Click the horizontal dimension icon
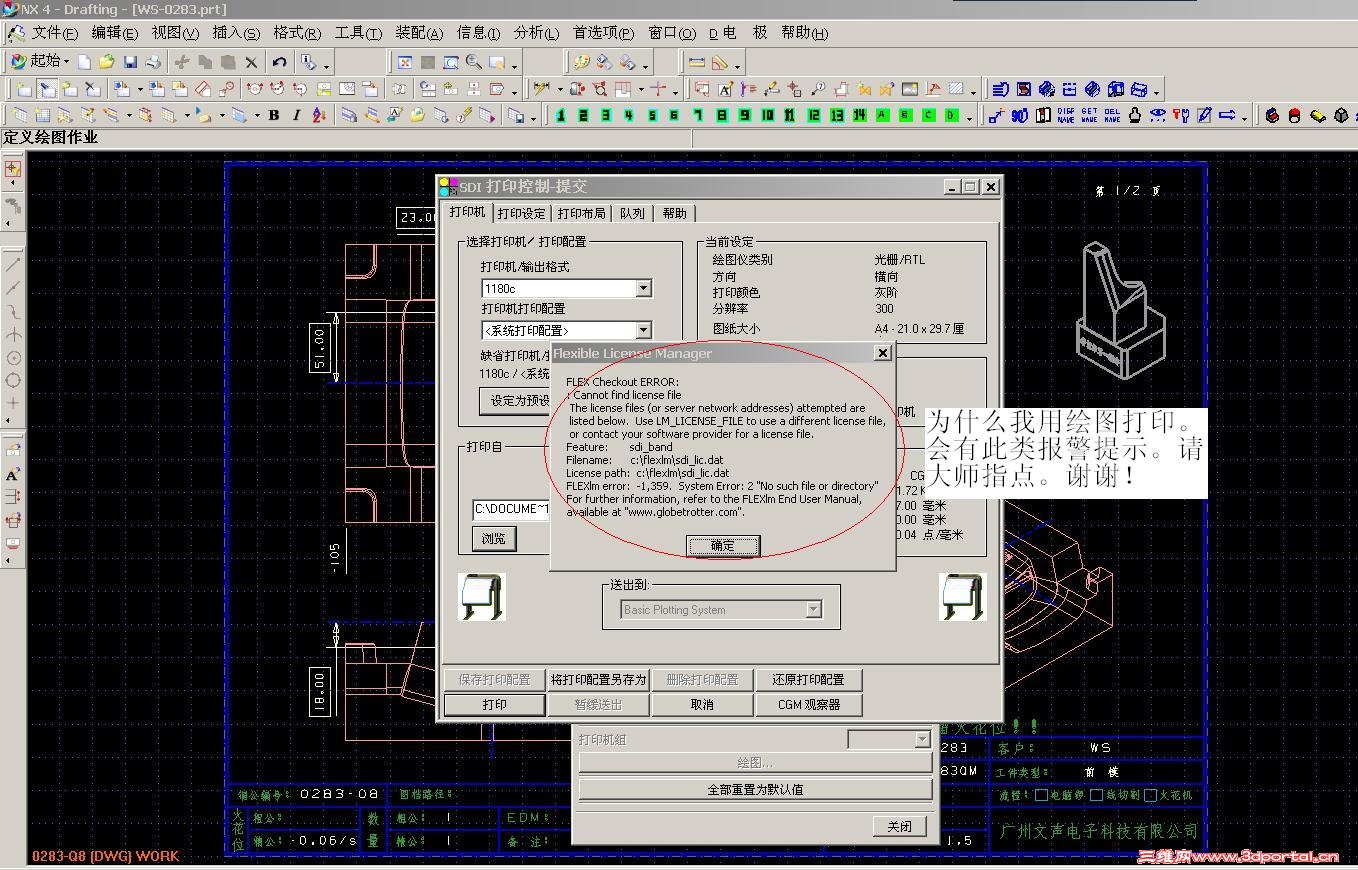The height and width of the screenshot is (870, 1358). (x=697, y=62)
